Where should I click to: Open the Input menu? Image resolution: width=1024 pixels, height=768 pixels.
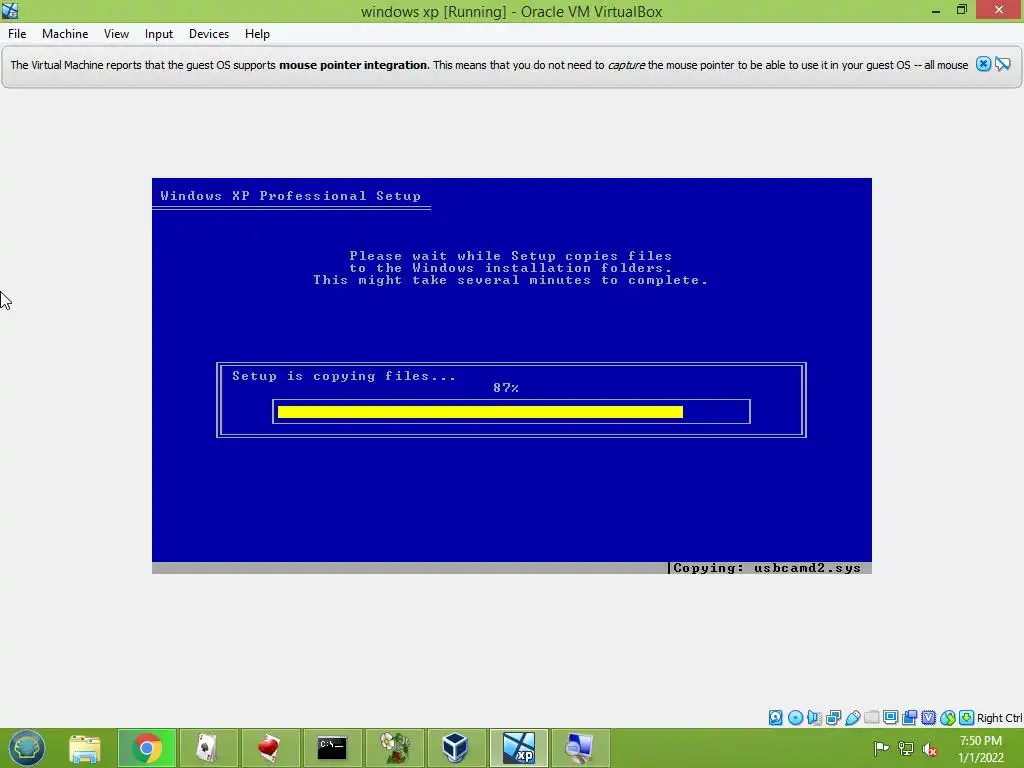click(159, 34)
